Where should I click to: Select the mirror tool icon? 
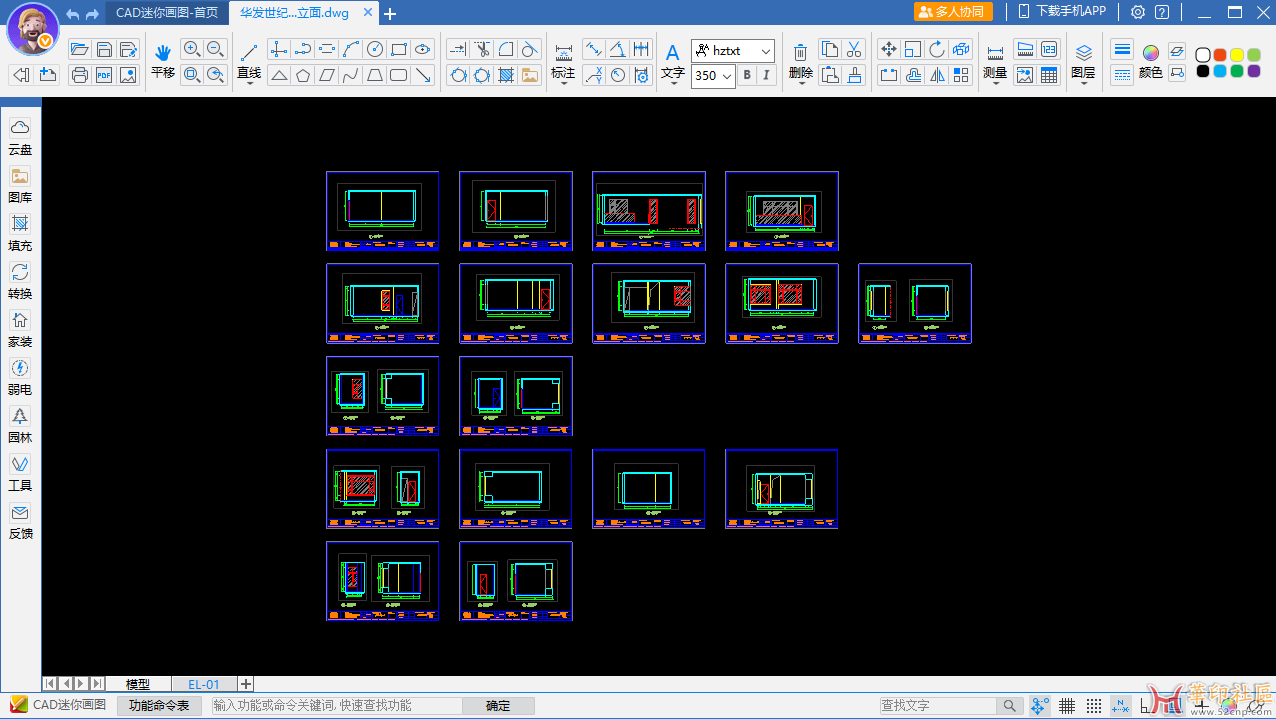(x=937, y=75)
